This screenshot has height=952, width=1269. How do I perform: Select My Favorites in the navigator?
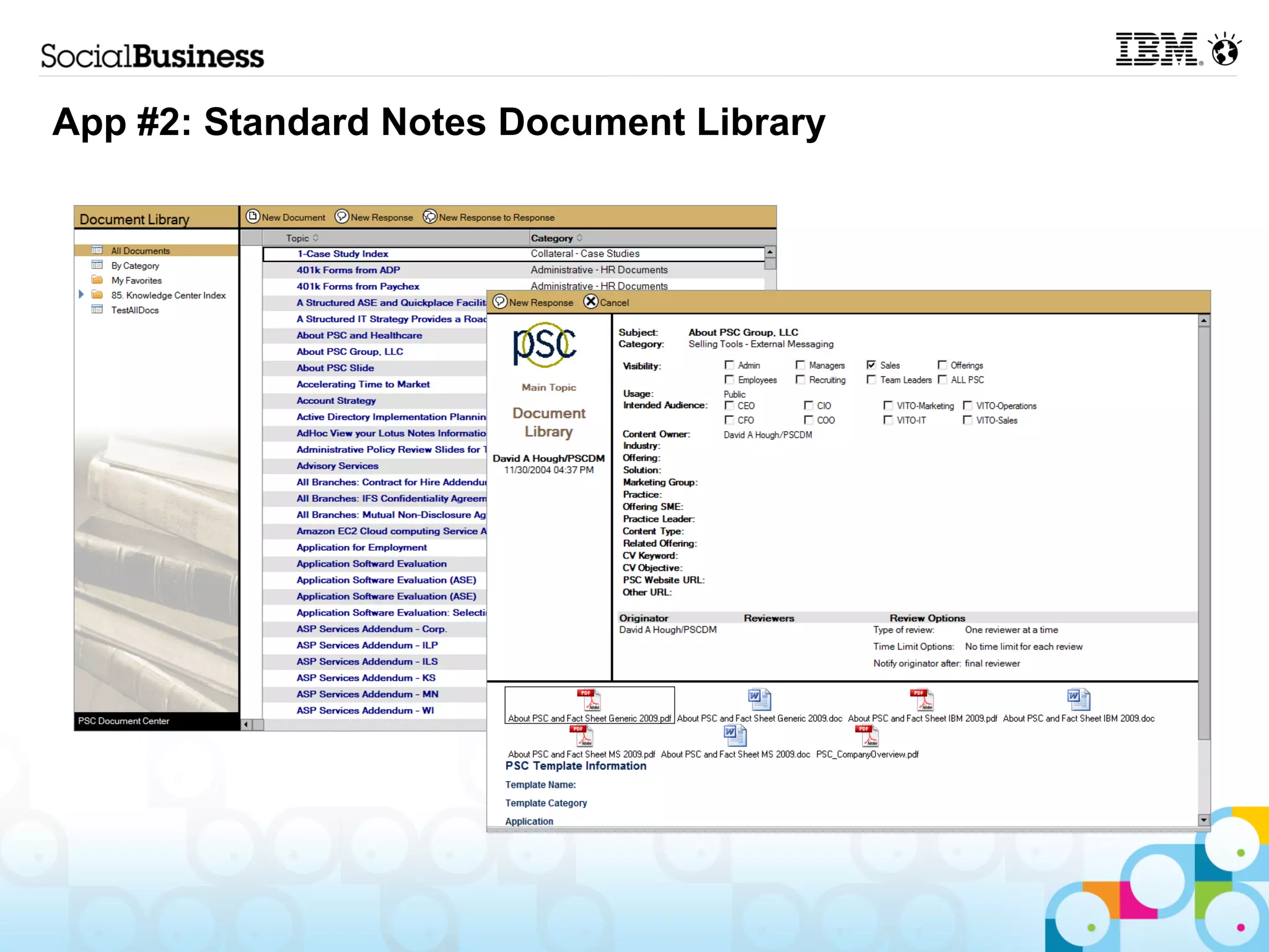136,280
